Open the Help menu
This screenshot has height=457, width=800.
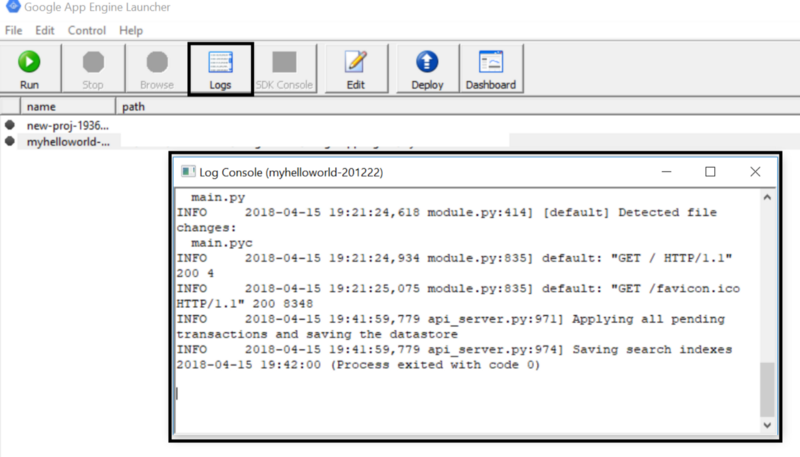(131, 30)
